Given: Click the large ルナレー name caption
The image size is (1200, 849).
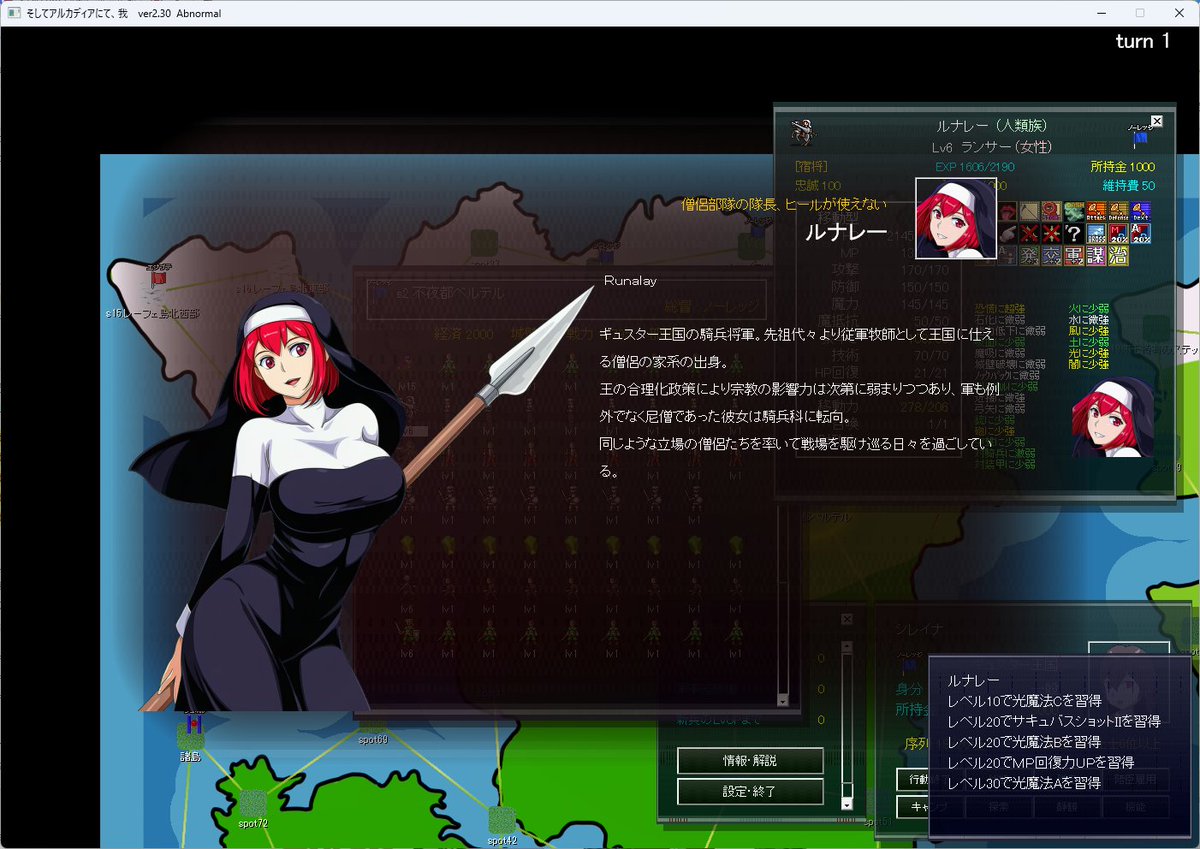Looking at the screenshot, I should (x=846, y=232).
